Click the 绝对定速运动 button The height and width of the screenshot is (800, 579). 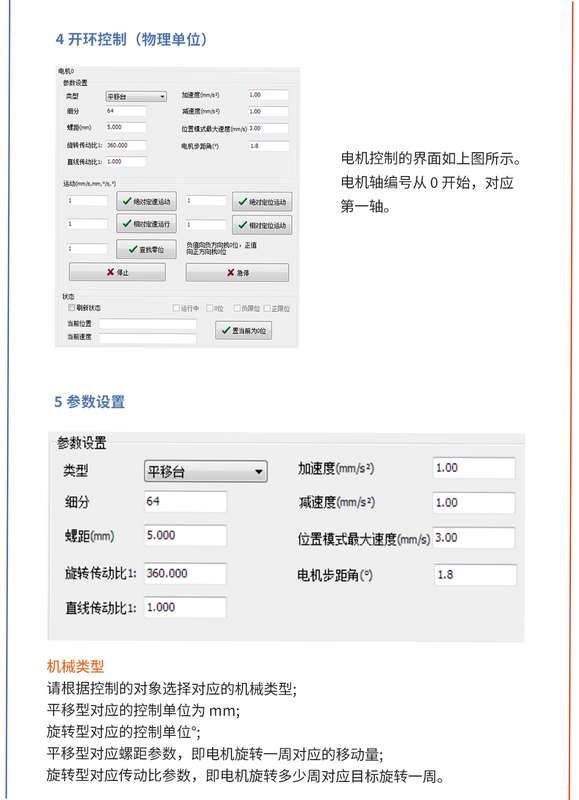tap(146, 201)
